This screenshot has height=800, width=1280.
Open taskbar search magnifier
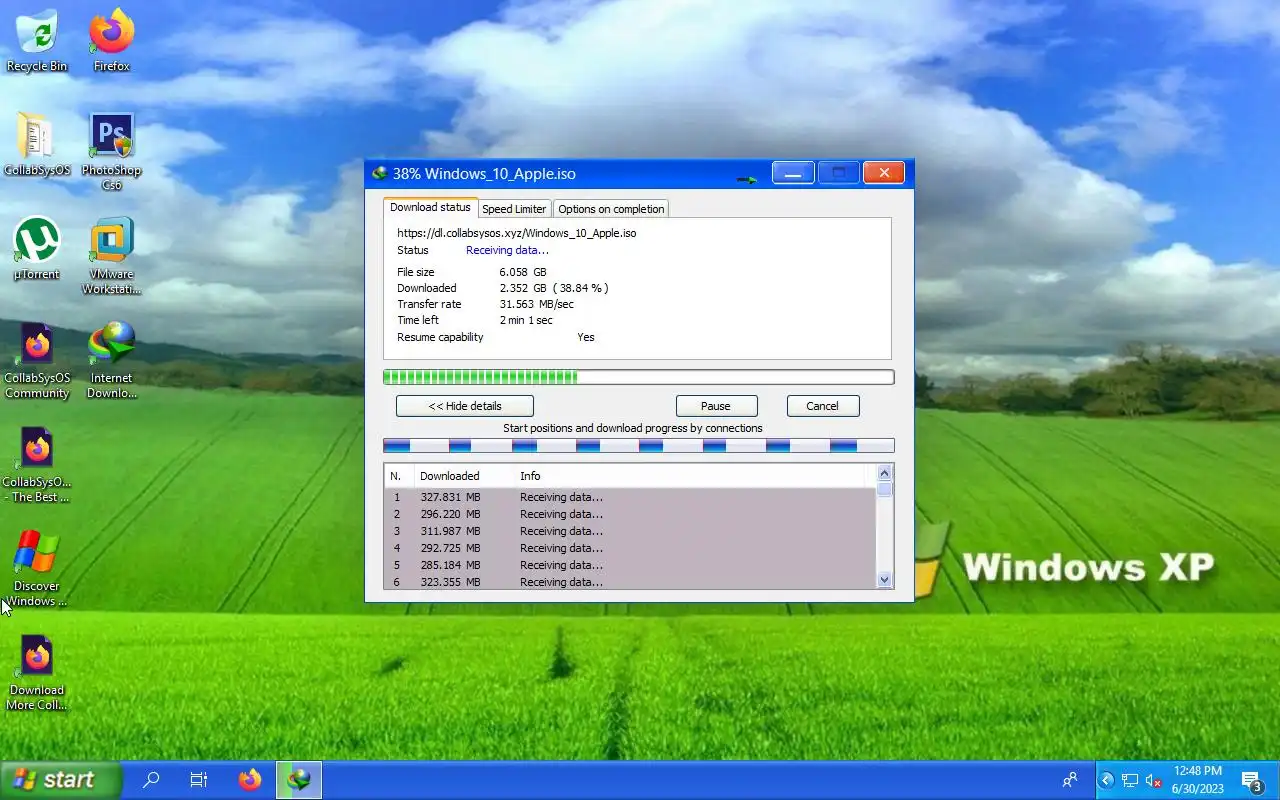point(151,780)
